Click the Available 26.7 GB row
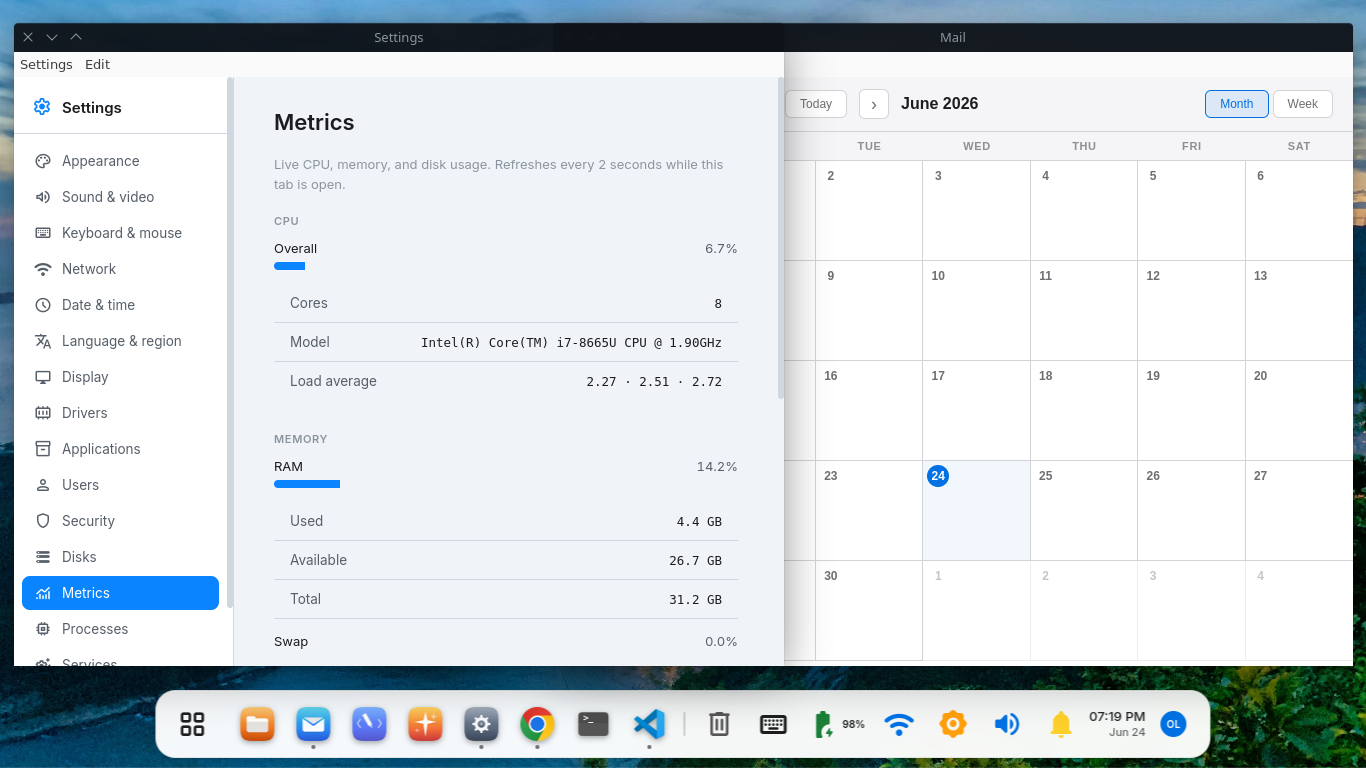Screen dimensions: 1366x768 click(x=506, y=560)
